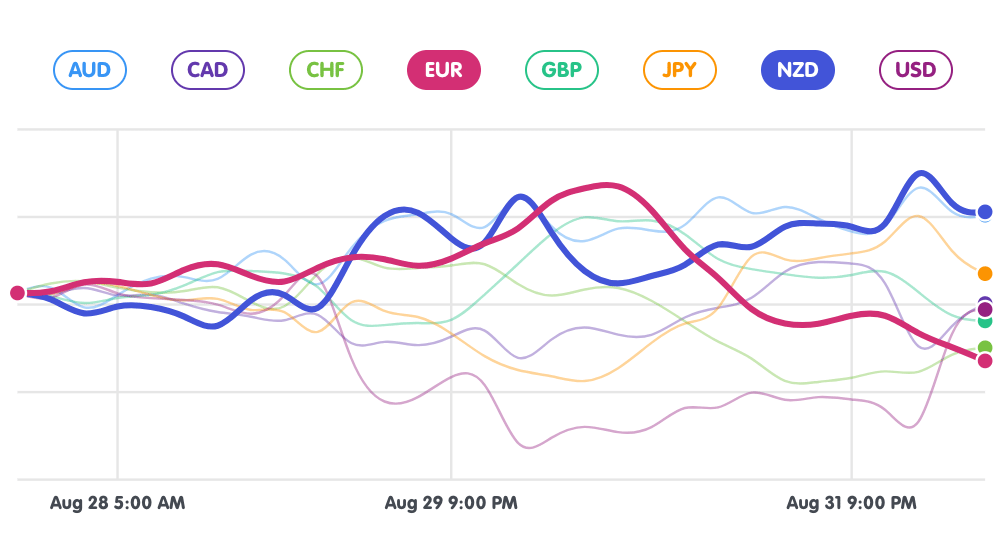Viewport: 1008px width, 555px height.
Task: Turn on the JPY currency line
Action: point(679,71)
